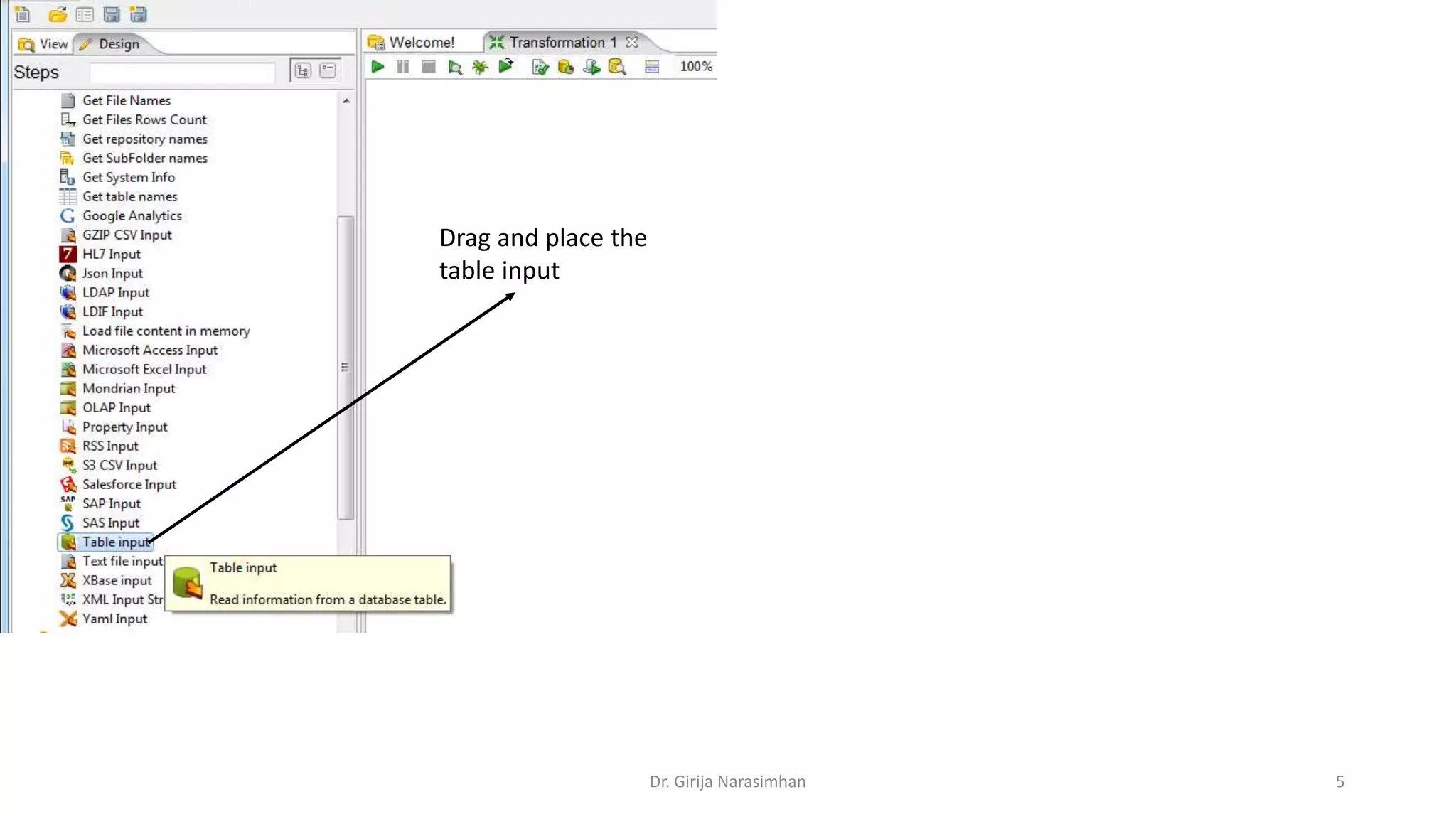Select the Table input step
Image resolution: width=1456 pixels, height=819 pixels.
pos(117,542)
